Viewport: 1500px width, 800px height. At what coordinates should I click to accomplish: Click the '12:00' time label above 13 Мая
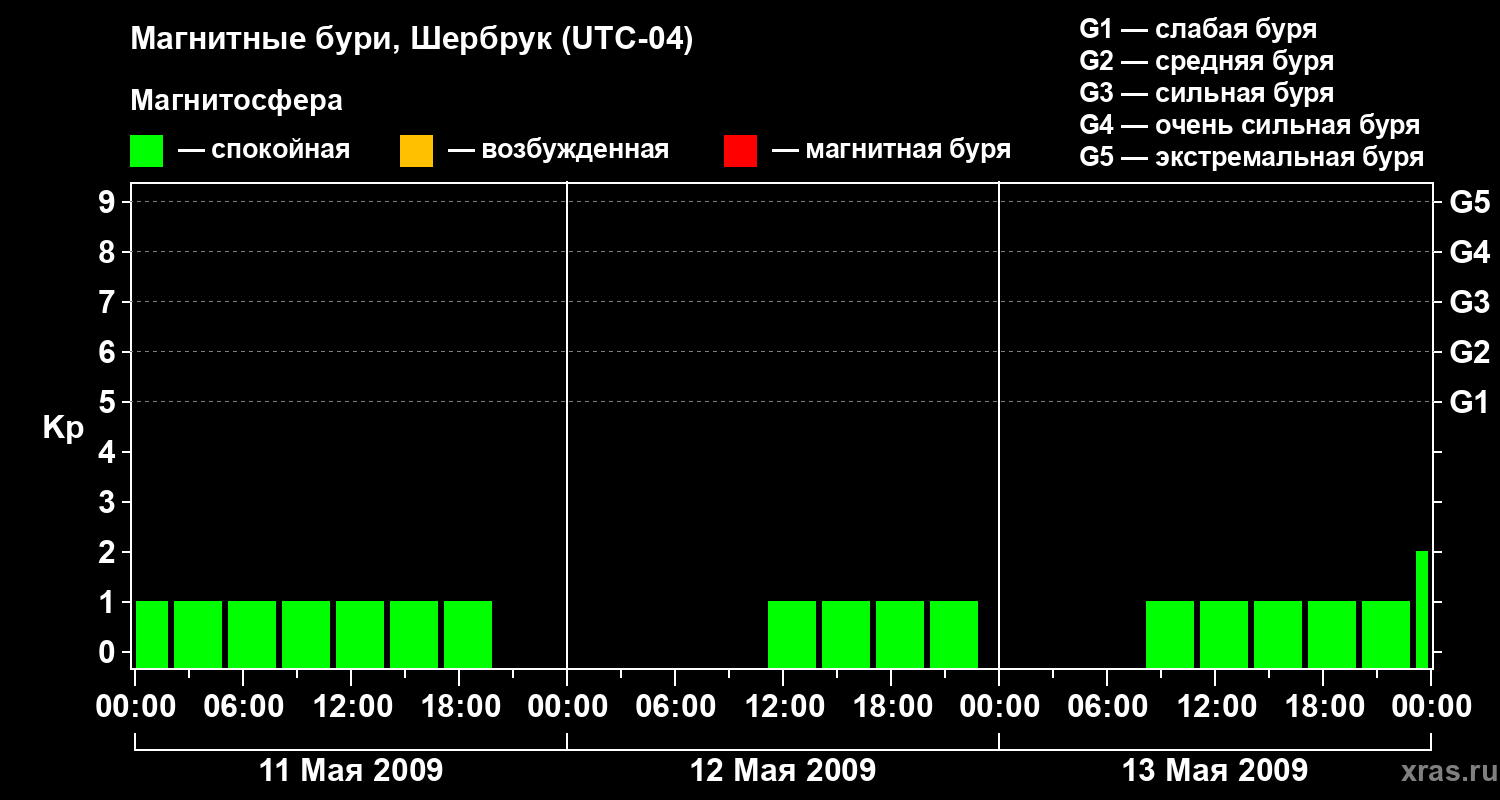click(x=1215, y=707)
